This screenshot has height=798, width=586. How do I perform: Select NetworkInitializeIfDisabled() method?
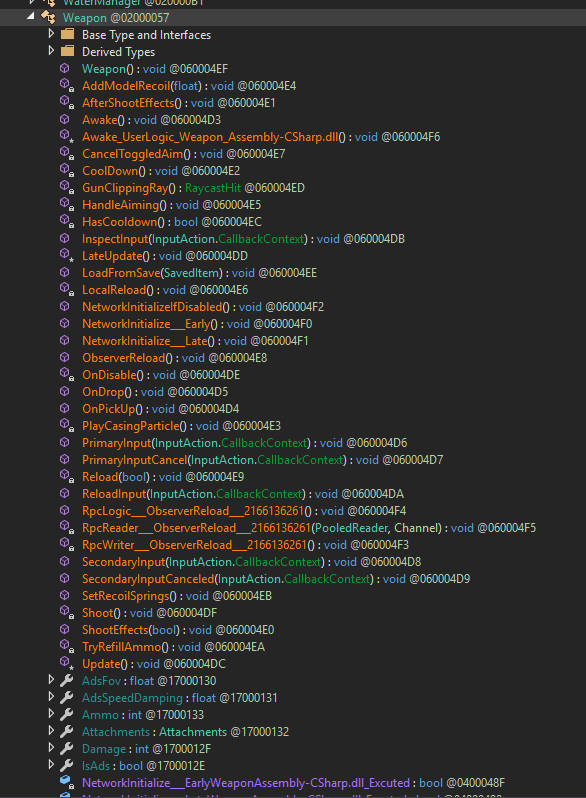(x=203, y=307)
